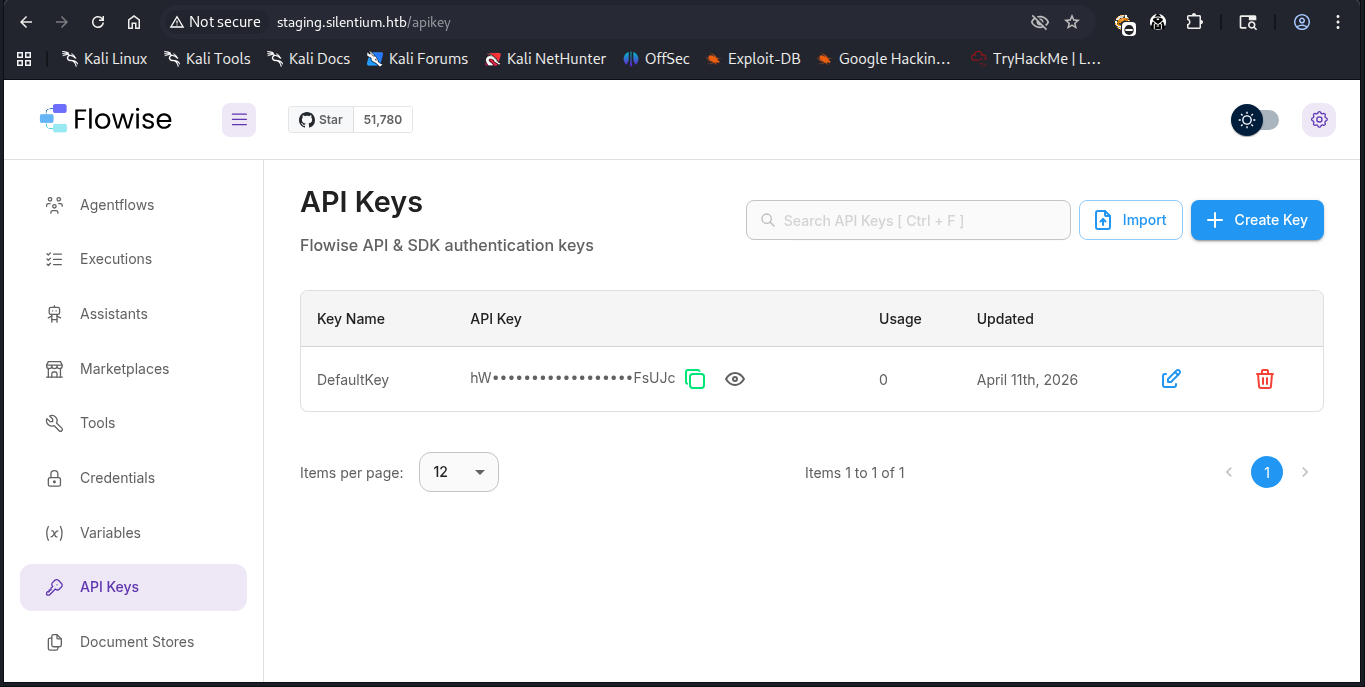Select API Keys sidebar item
The image size is (1365, 687).
click(133, 587)
